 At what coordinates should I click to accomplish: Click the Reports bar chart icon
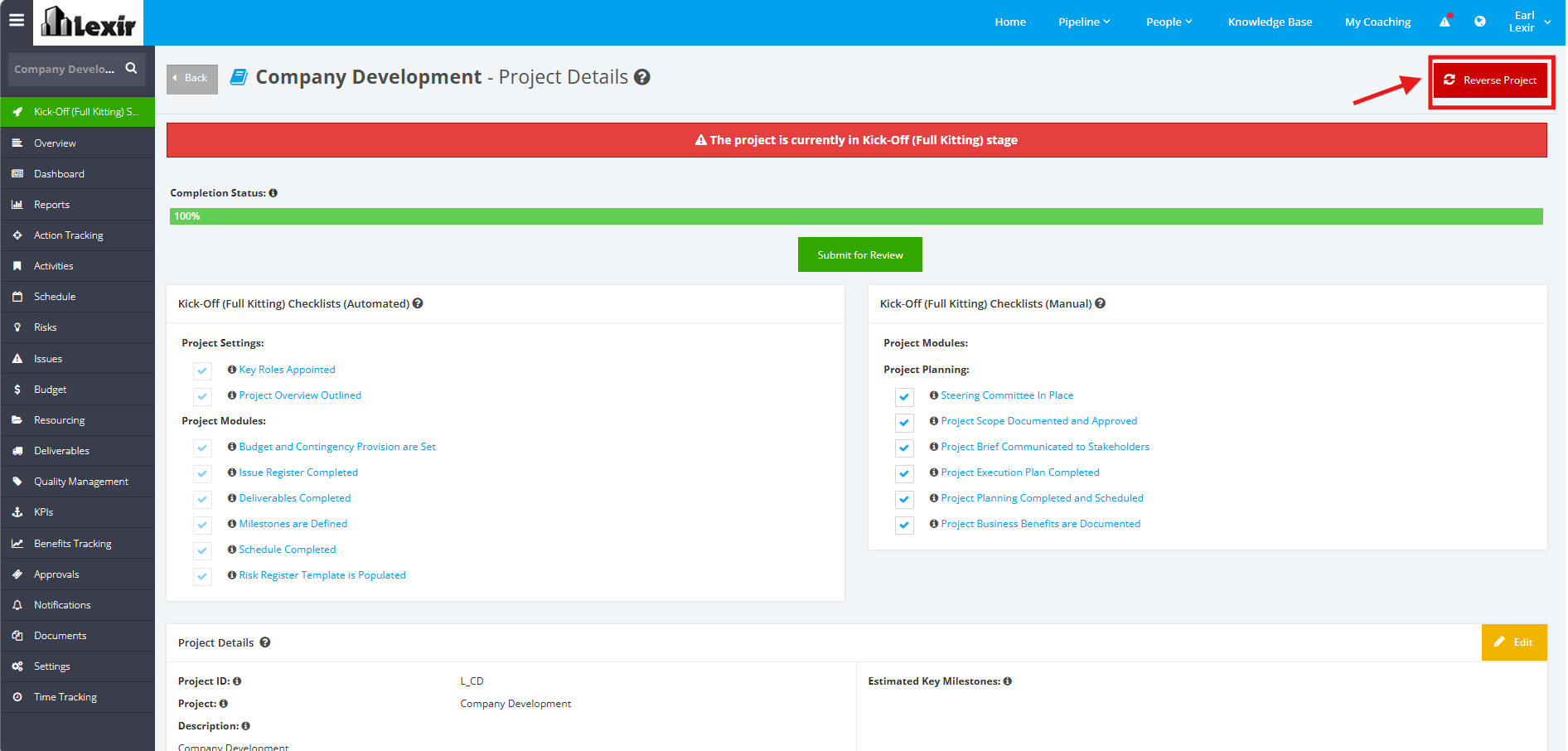coord(17,205)
